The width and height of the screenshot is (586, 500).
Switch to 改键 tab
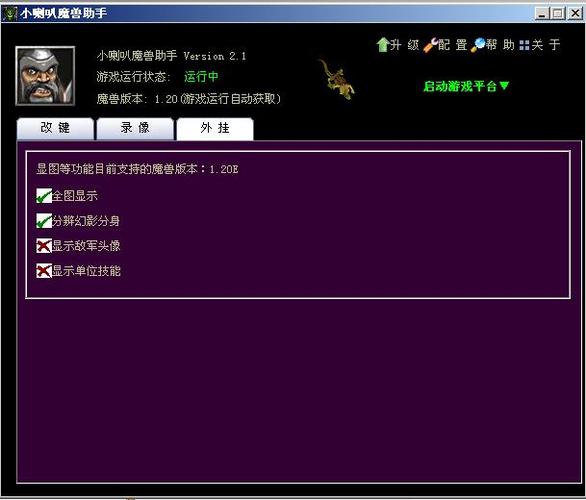point(55,129)
